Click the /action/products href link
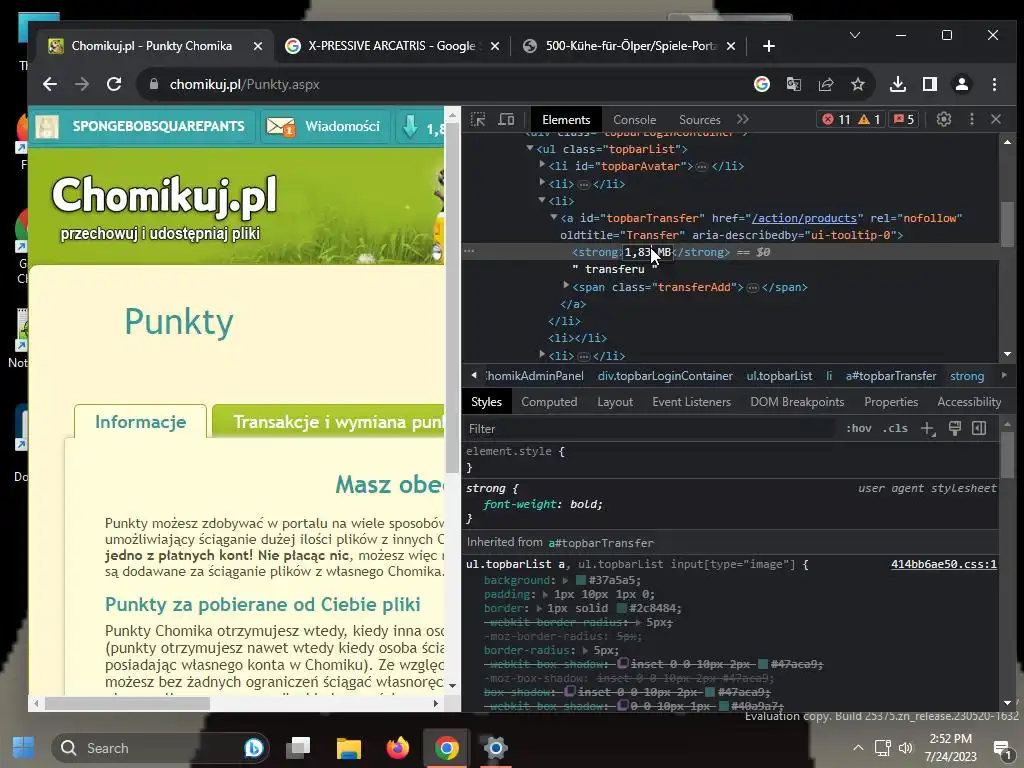The width and height of the screenshot is (1024, 768). [804, 218]
